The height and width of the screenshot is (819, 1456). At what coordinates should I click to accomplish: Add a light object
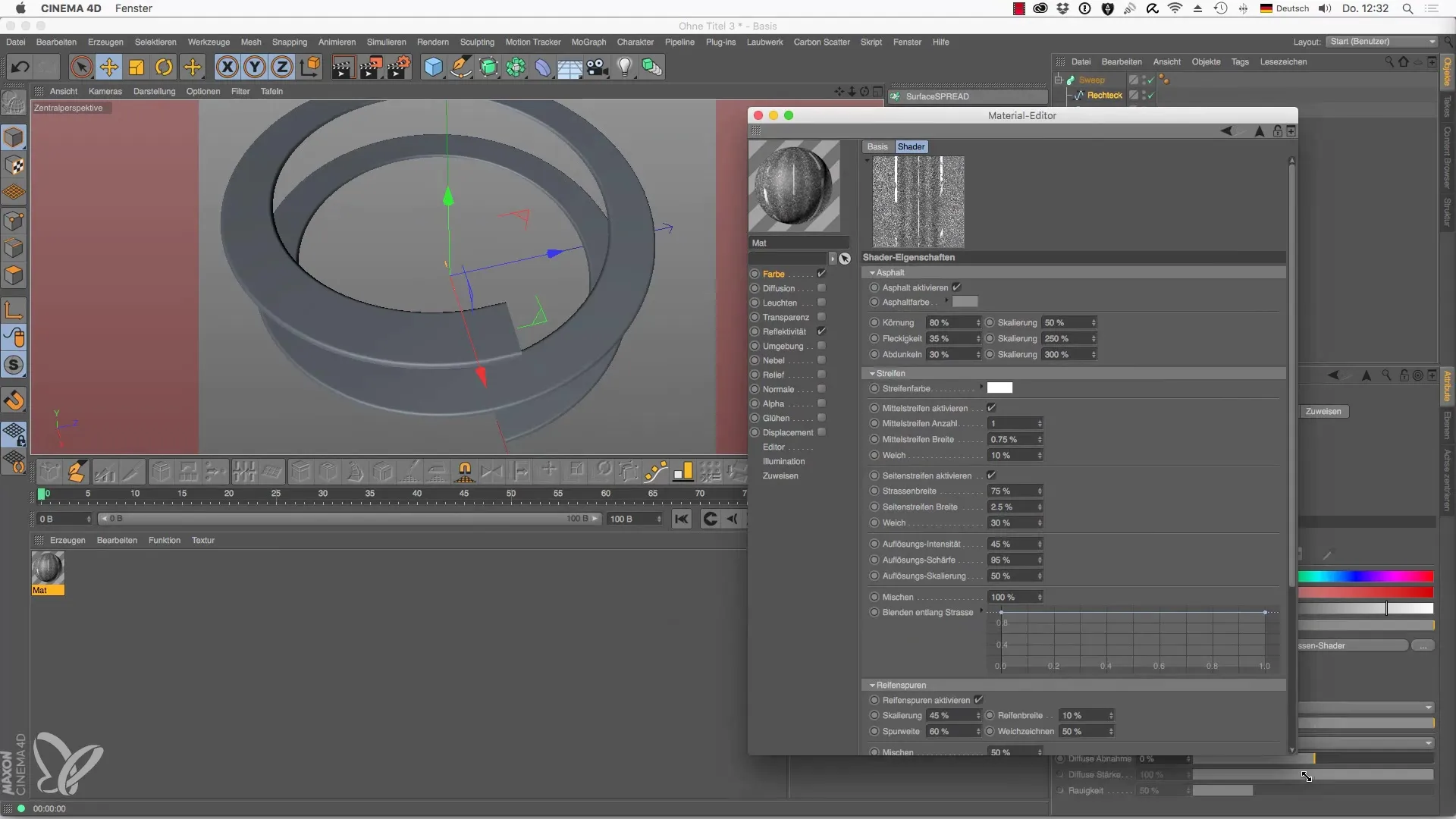tap(625, 67)
